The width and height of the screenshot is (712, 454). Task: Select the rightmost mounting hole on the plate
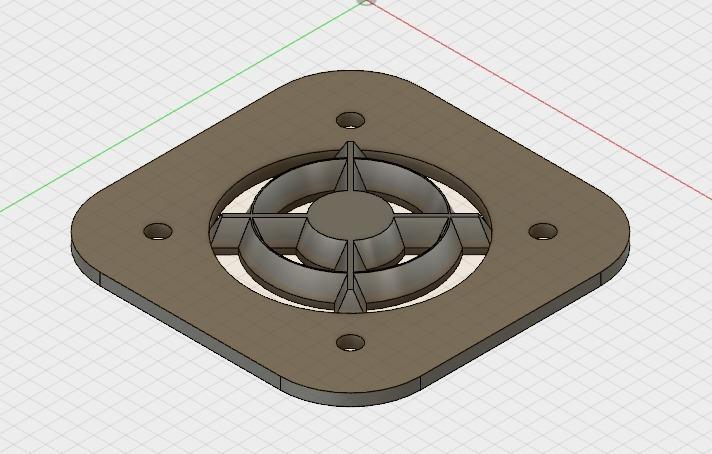pos(543,232)
